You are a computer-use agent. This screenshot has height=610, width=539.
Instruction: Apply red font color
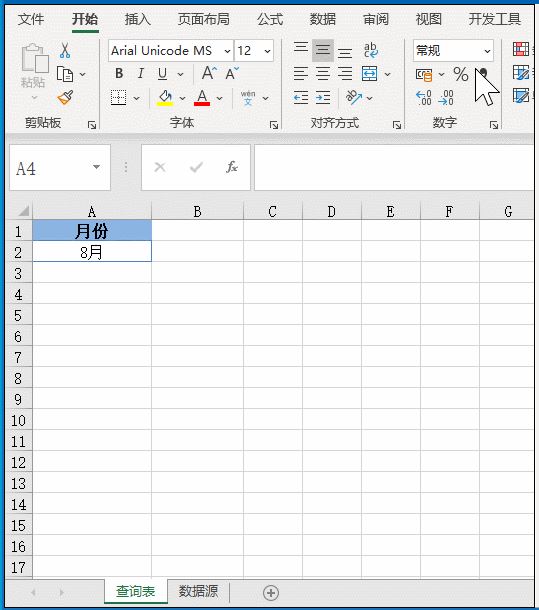(202, 98)
